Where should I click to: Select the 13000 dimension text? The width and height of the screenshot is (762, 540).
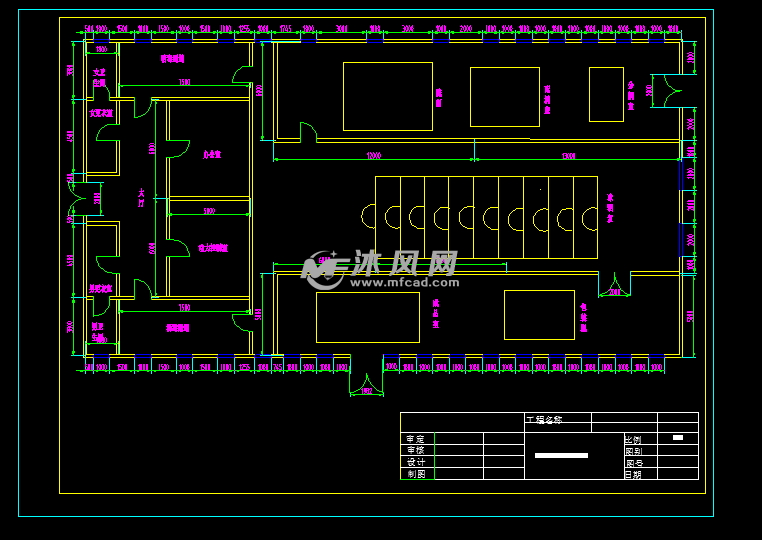(569, 156)
